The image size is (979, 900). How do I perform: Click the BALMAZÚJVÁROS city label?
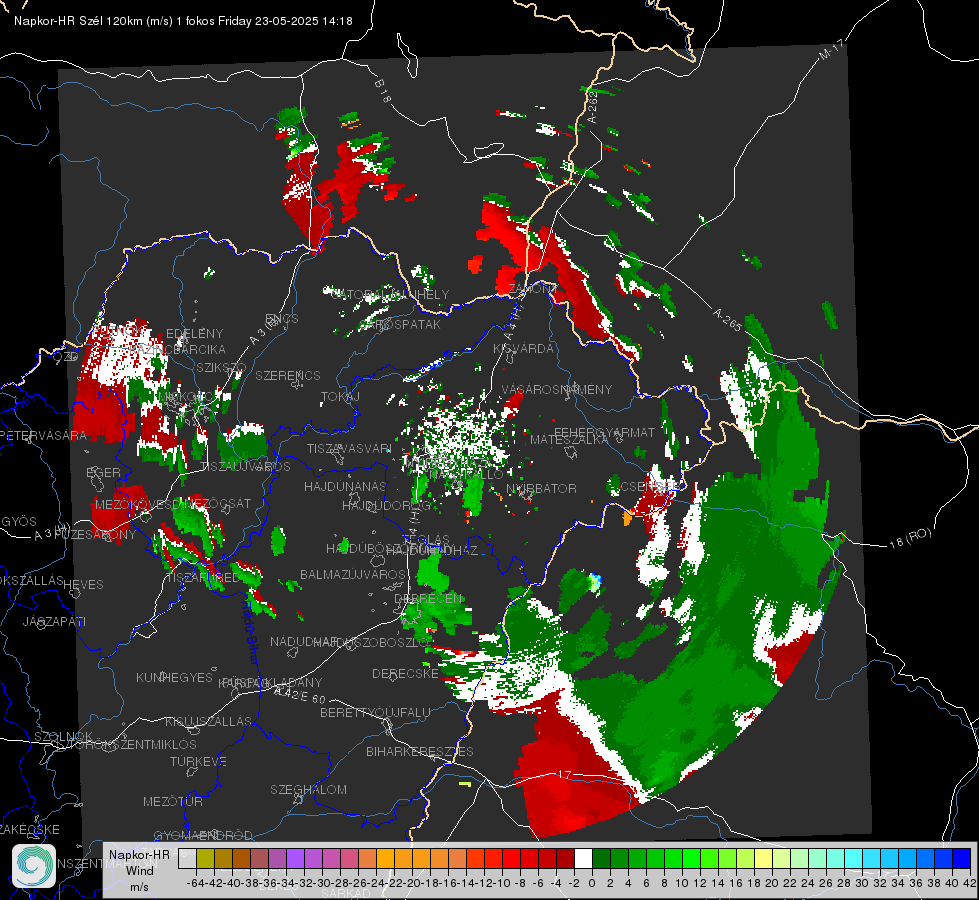(353, 574)
